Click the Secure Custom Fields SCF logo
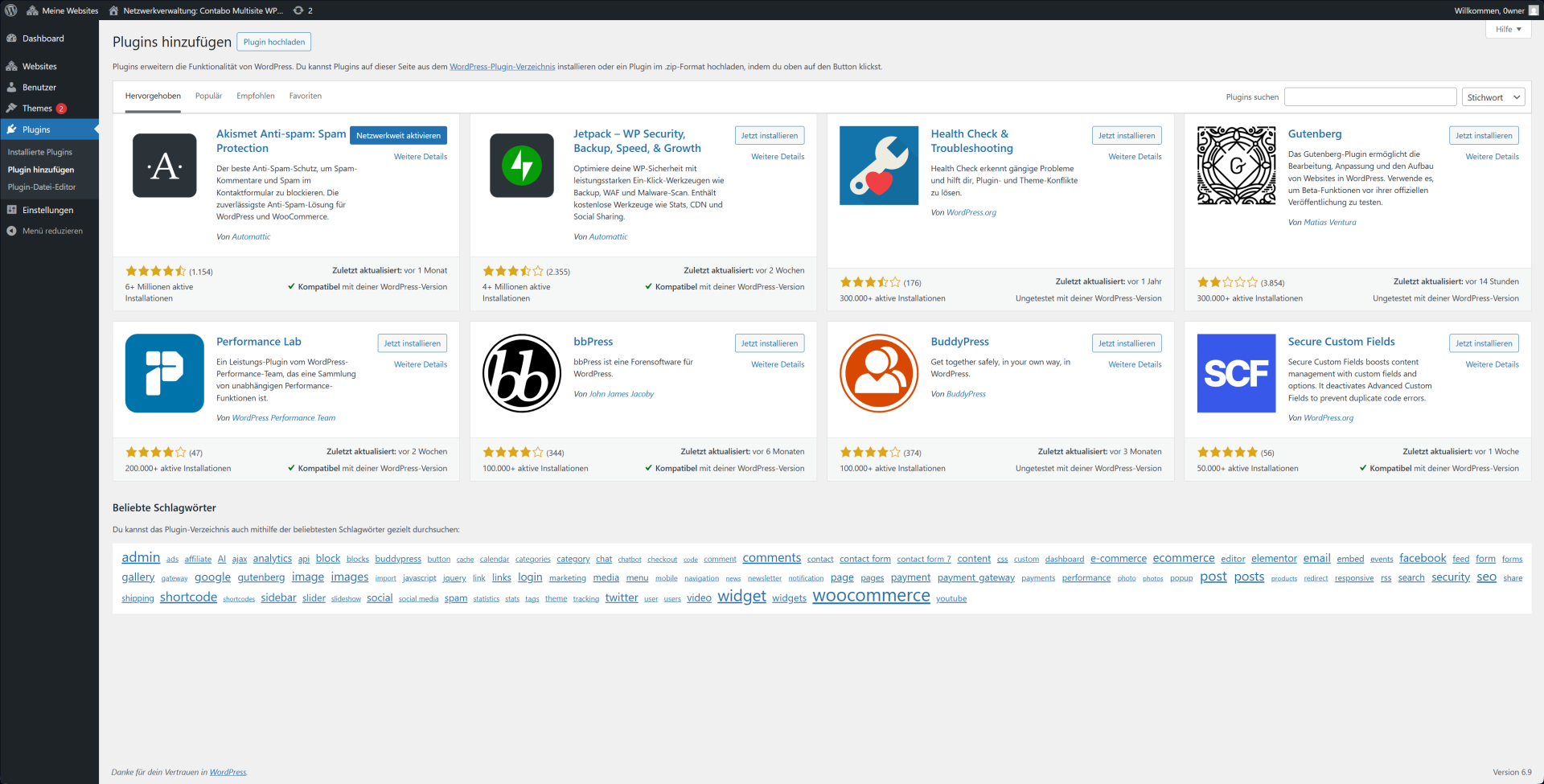 click(x=1236, y=372)
